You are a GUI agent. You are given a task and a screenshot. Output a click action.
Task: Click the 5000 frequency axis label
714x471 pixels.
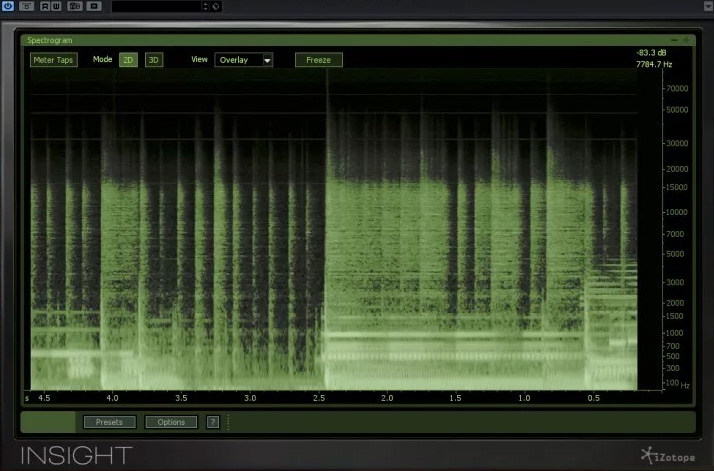pyautogui.click(x=675, y=254)
